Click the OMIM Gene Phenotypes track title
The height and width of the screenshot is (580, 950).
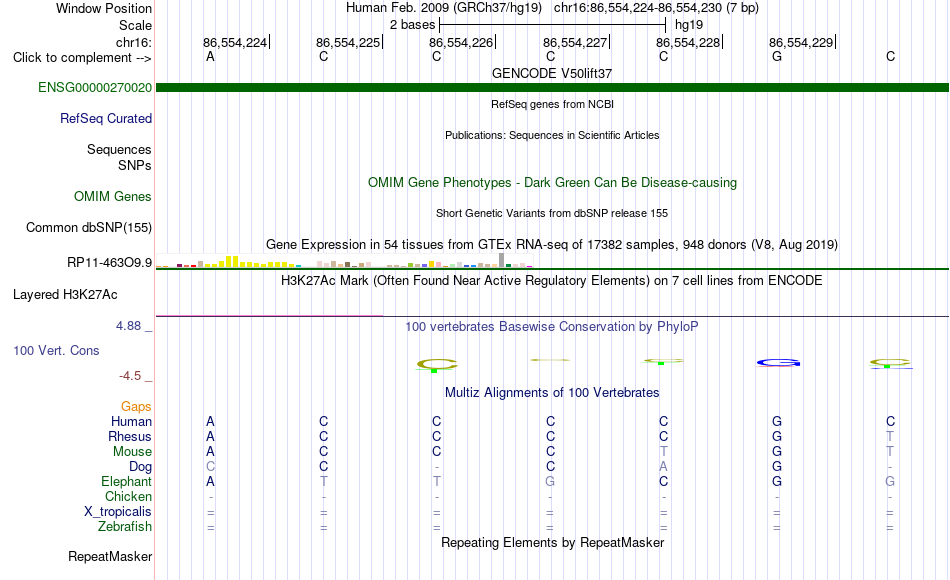click(552, 182)
